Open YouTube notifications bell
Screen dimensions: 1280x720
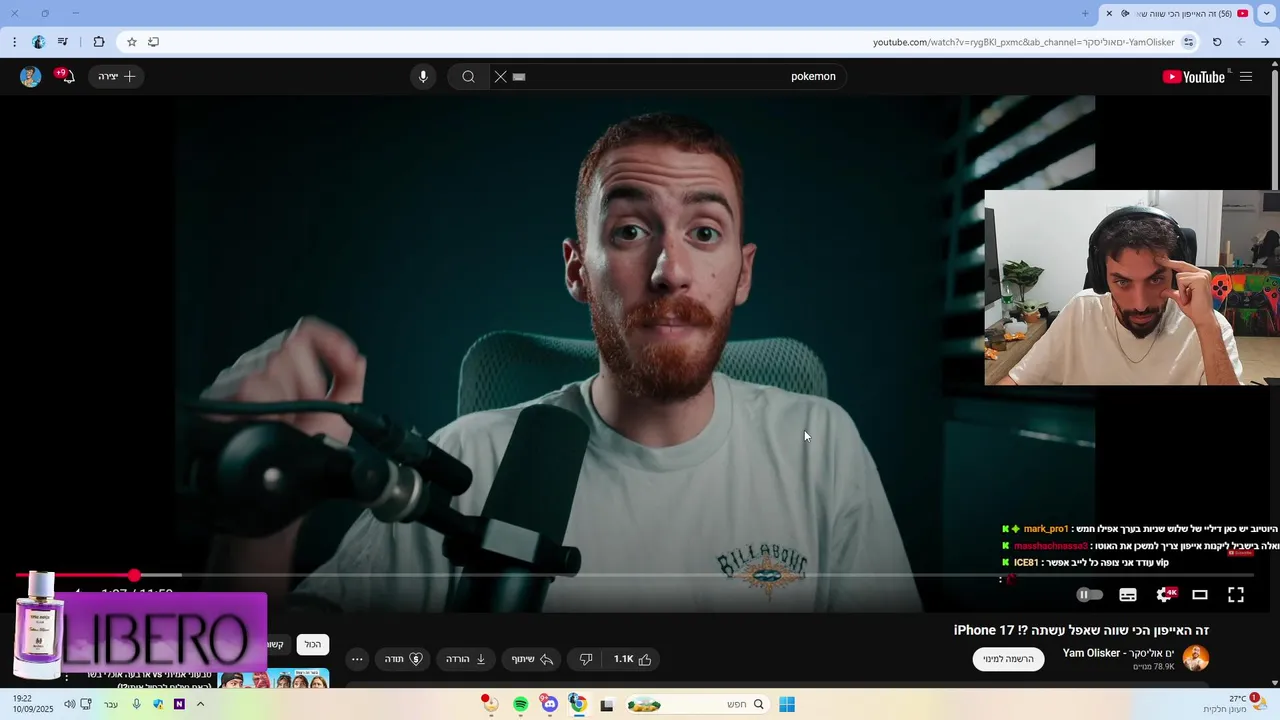(x=66, y=76)
